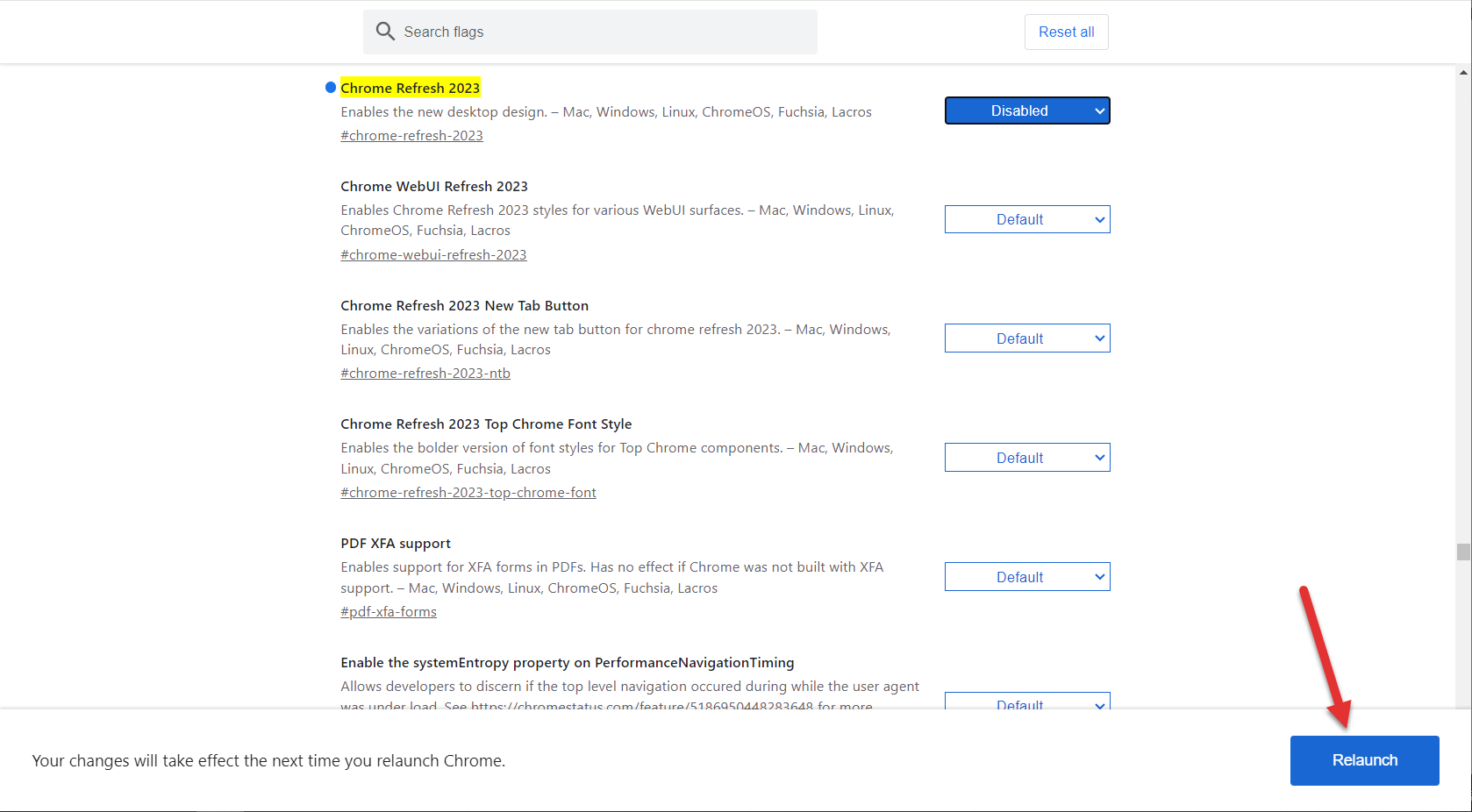
Task: Open the Chrome WebUI Refresh 2023 dropdown
Action: 1027,219
